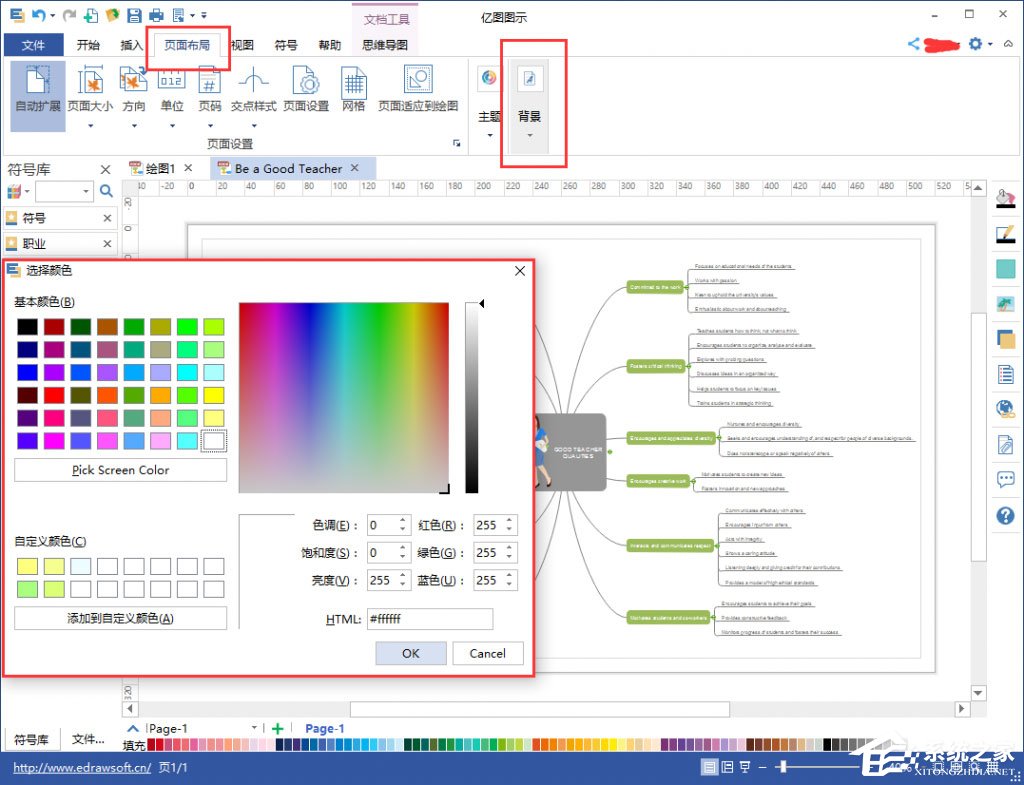The image size is (1024, 785).
Task: Click the comment bubble icon in right sidebar
Action: (1005, 480)
